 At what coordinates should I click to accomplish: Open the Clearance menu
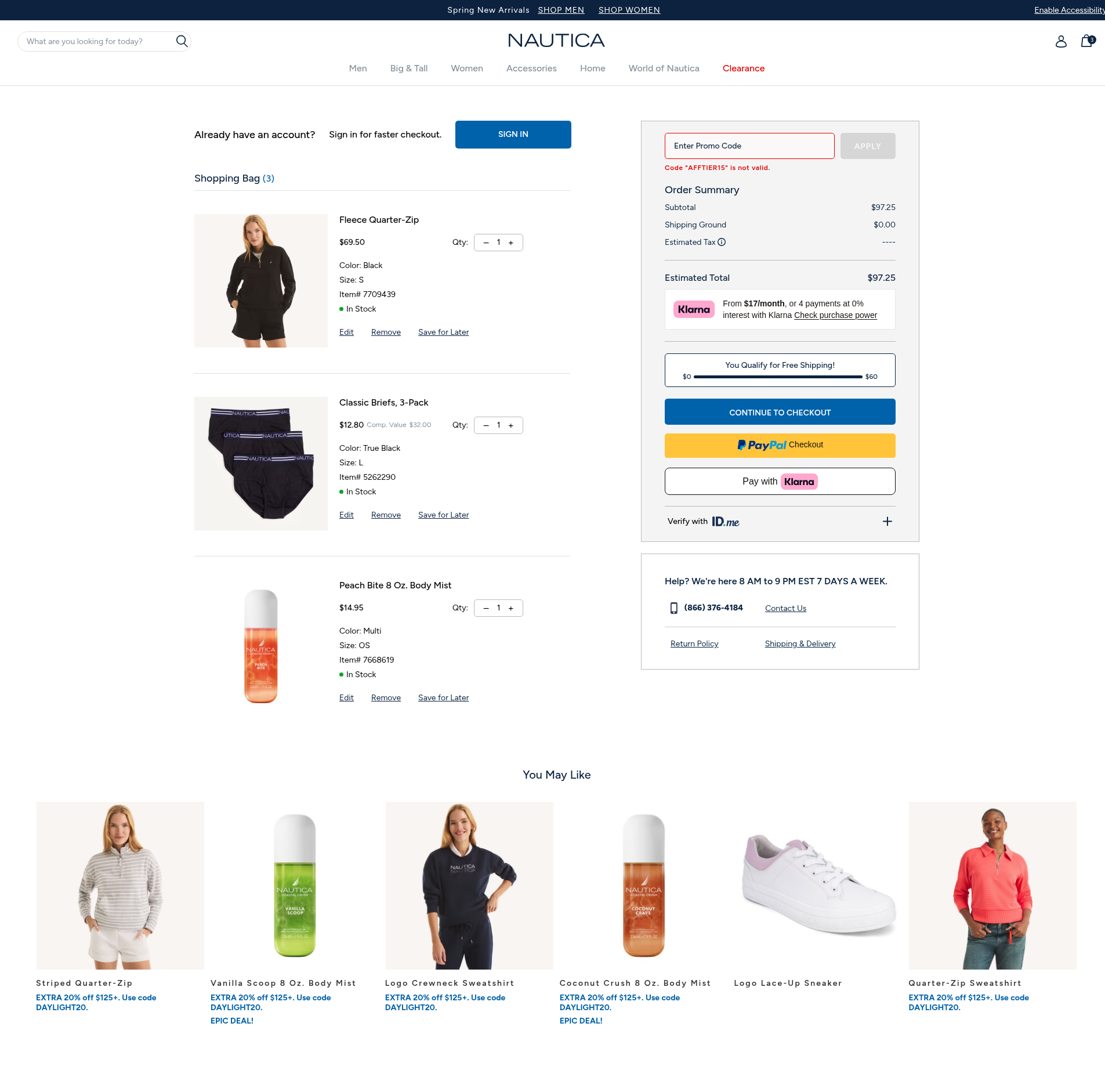point(743,68)
